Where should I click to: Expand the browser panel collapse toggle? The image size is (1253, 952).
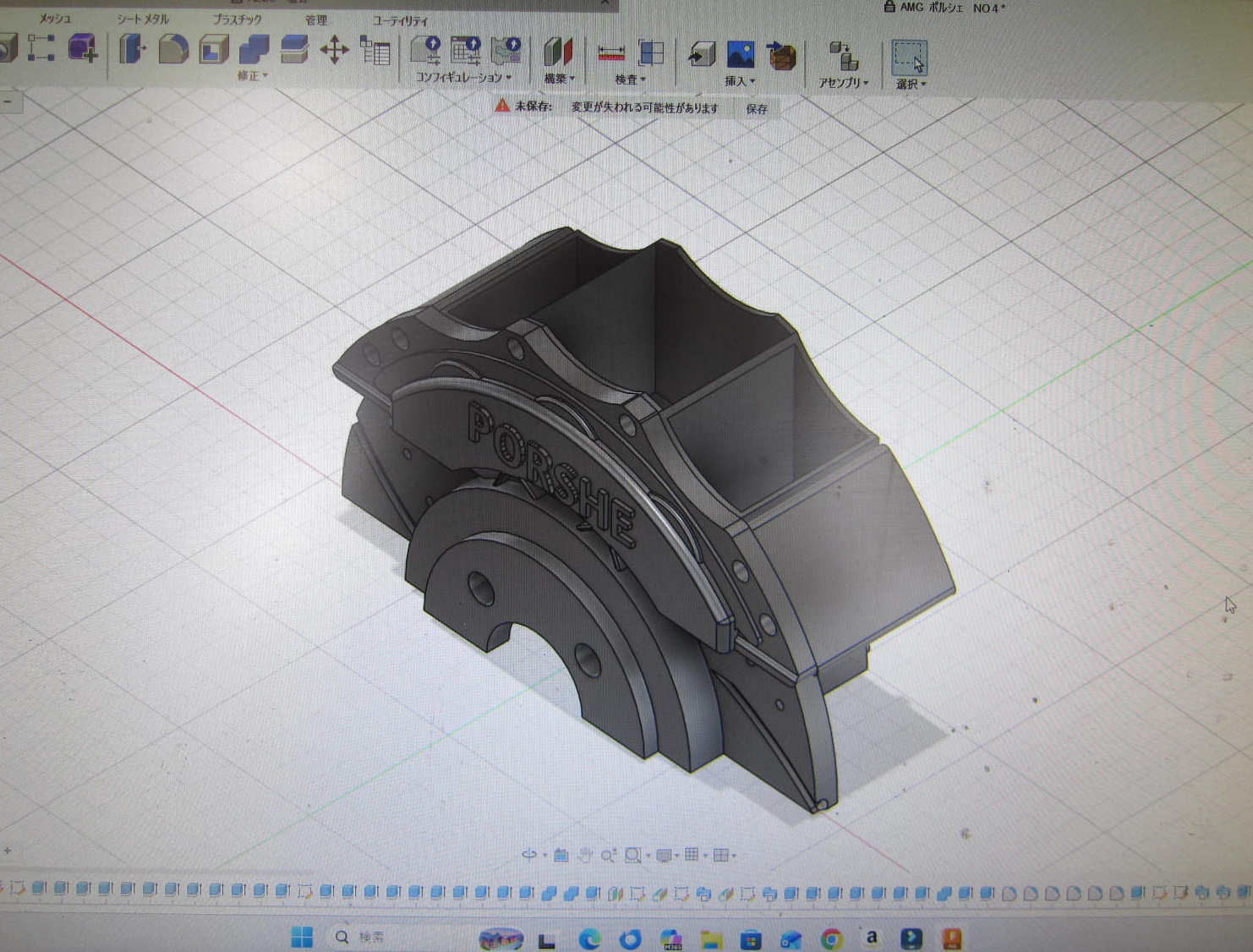click(8, 101)
